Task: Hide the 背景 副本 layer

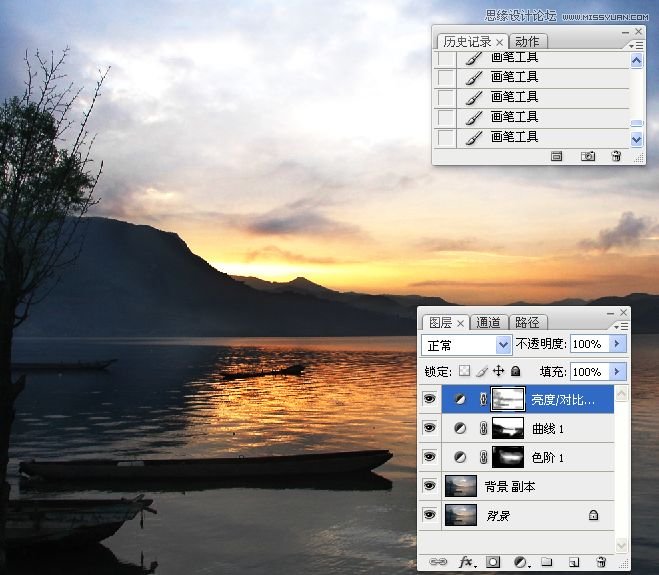Action: click(430, 486)
